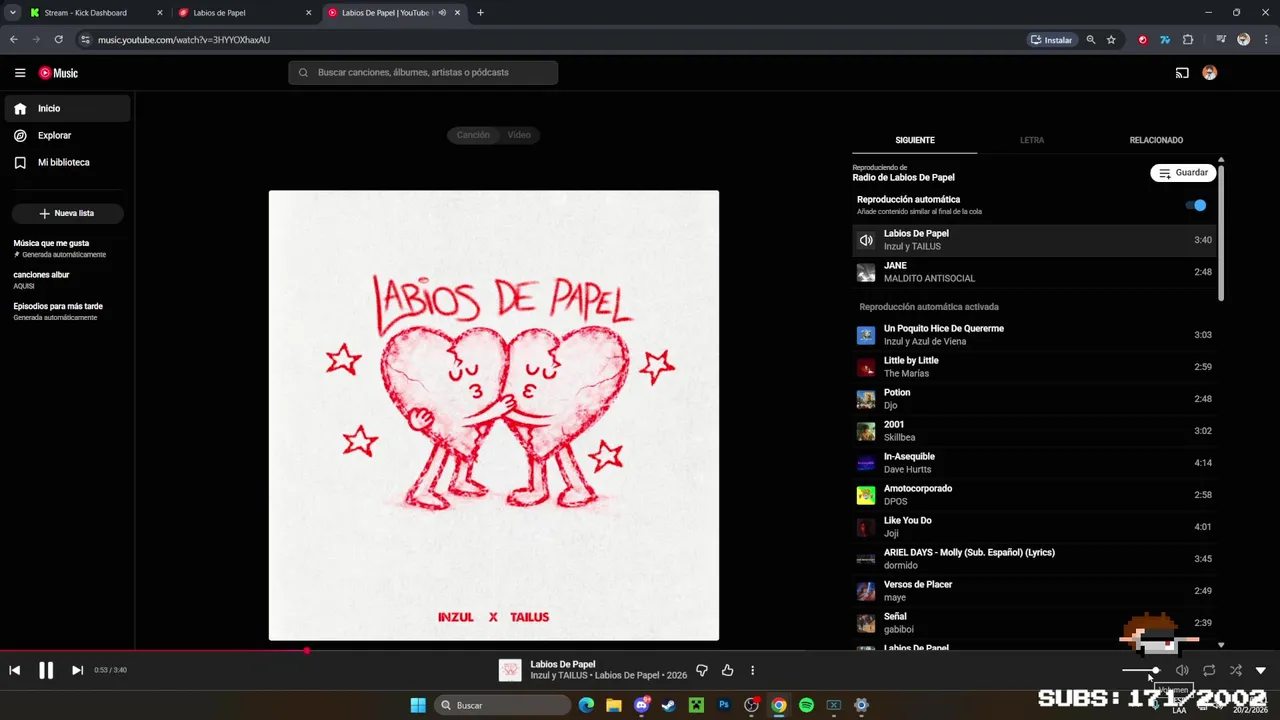
Task: Open canciones albur playlist
Action: click(x=67, y=280)
